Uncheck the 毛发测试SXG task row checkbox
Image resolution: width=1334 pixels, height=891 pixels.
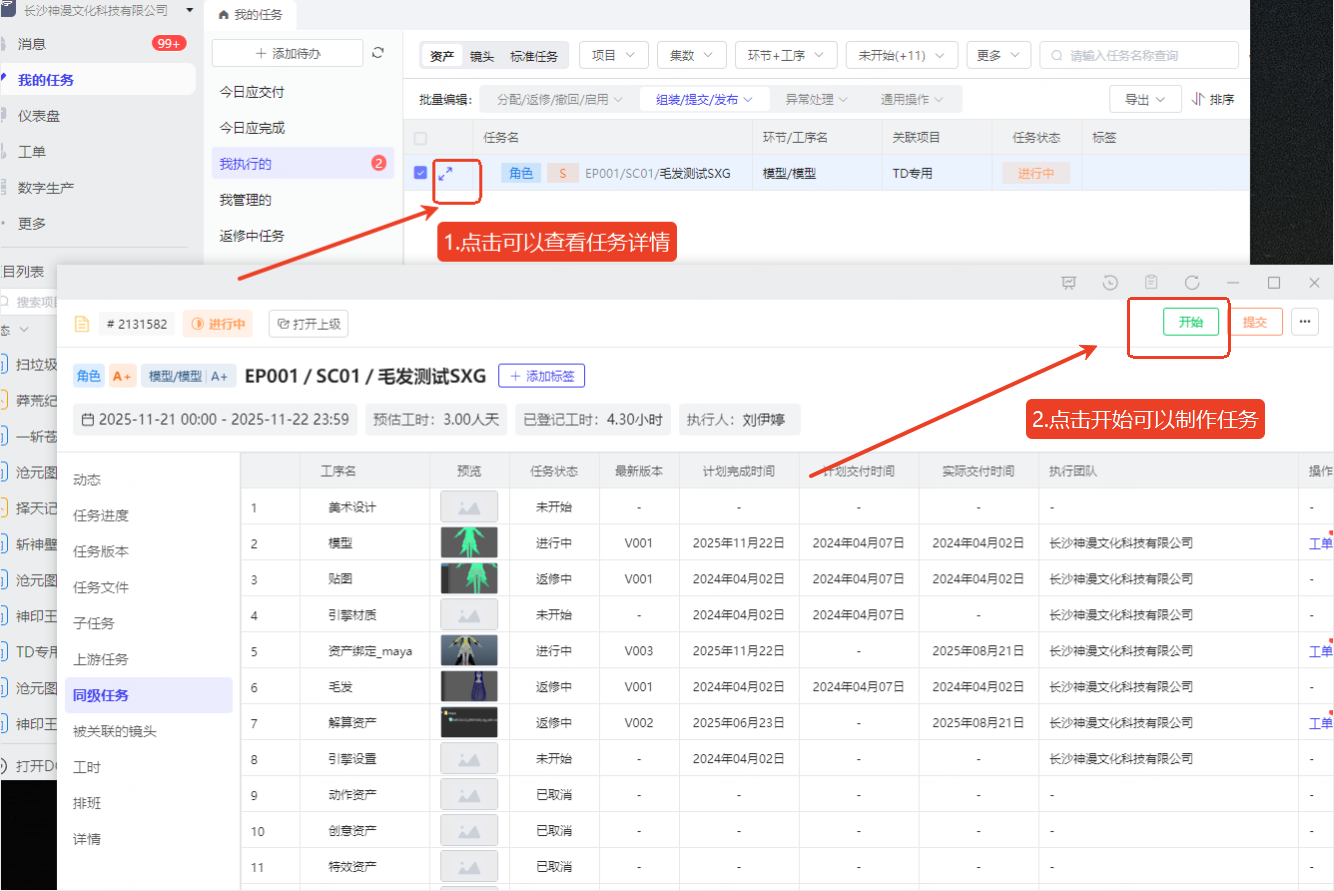click(420, 173)
